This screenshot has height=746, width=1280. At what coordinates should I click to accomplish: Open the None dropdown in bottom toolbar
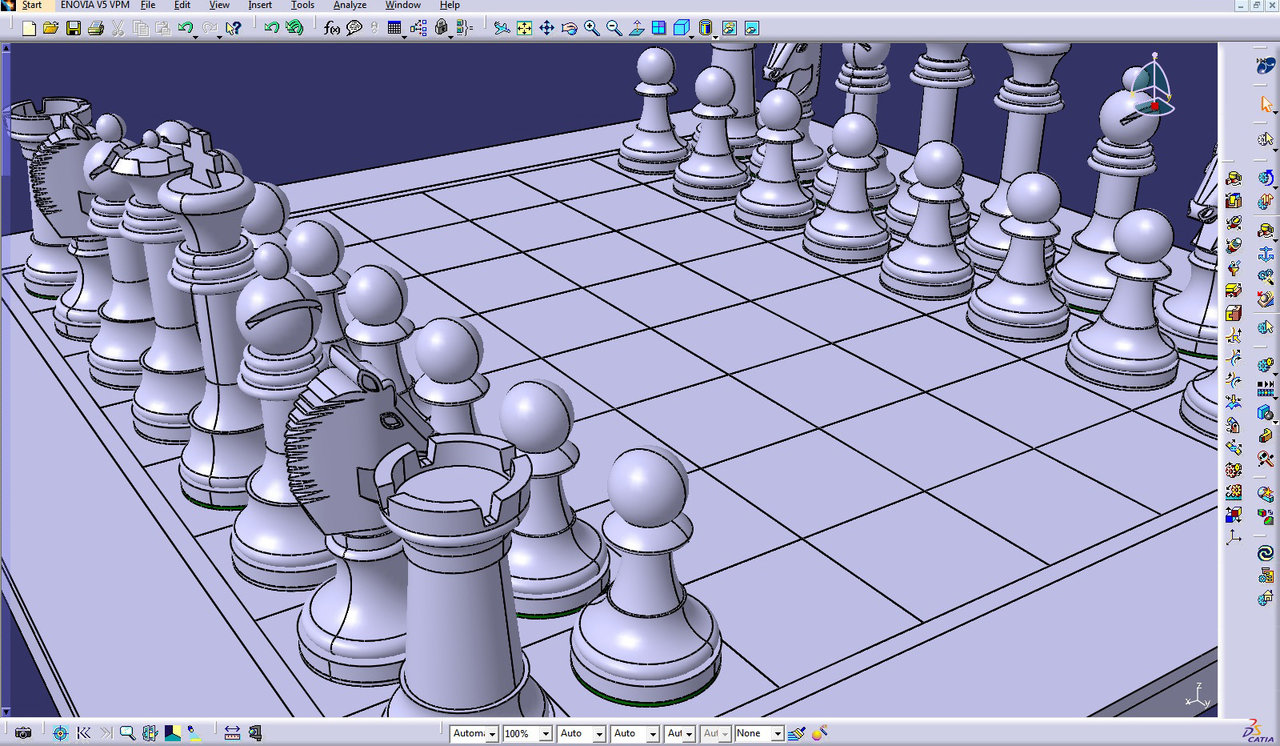pos(758,733)
